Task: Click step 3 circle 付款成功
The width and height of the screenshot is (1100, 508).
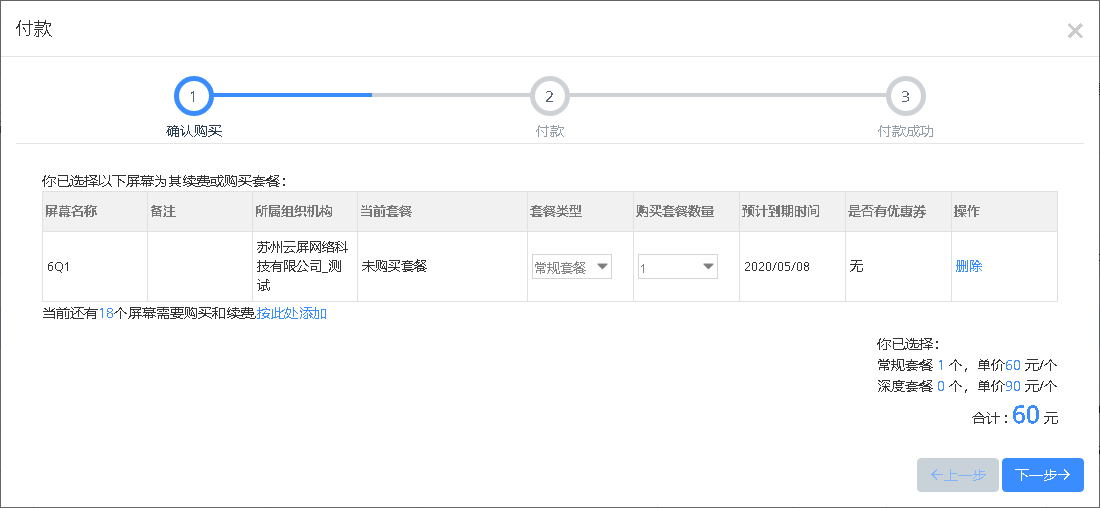Action: coord(906,96)
